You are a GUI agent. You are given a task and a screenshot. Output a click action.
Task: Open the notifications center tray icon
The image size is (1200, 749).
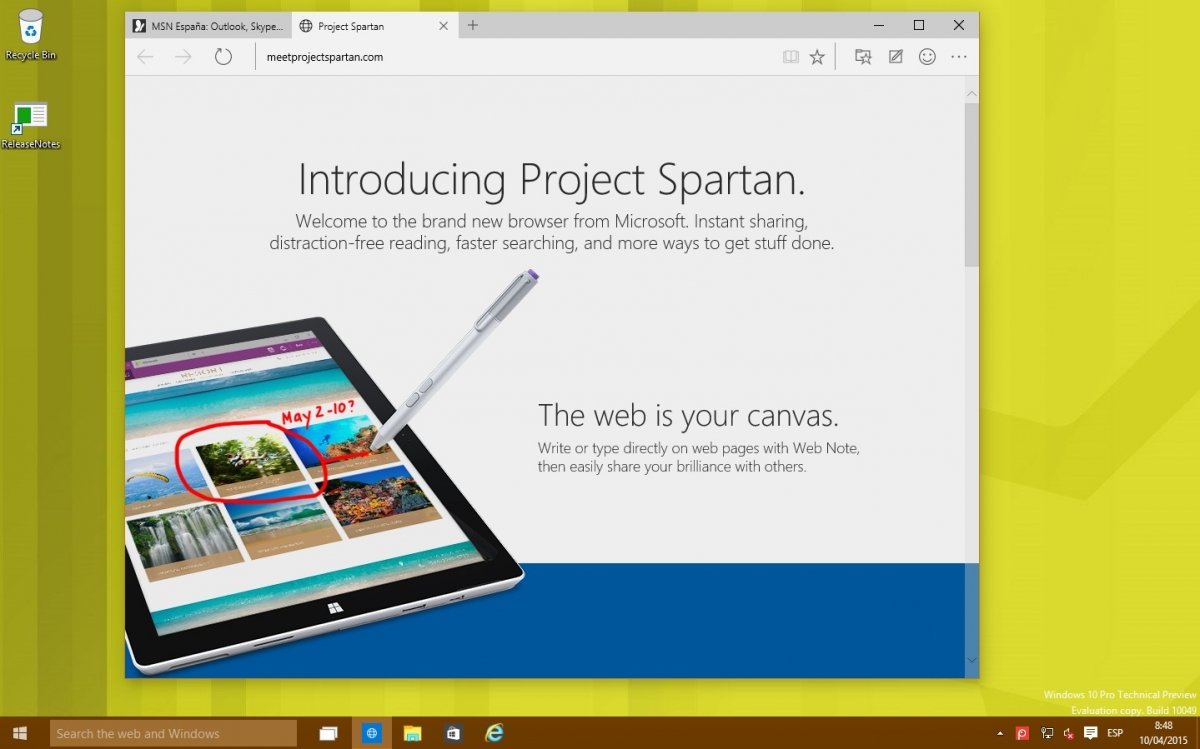click(1091, 733)
